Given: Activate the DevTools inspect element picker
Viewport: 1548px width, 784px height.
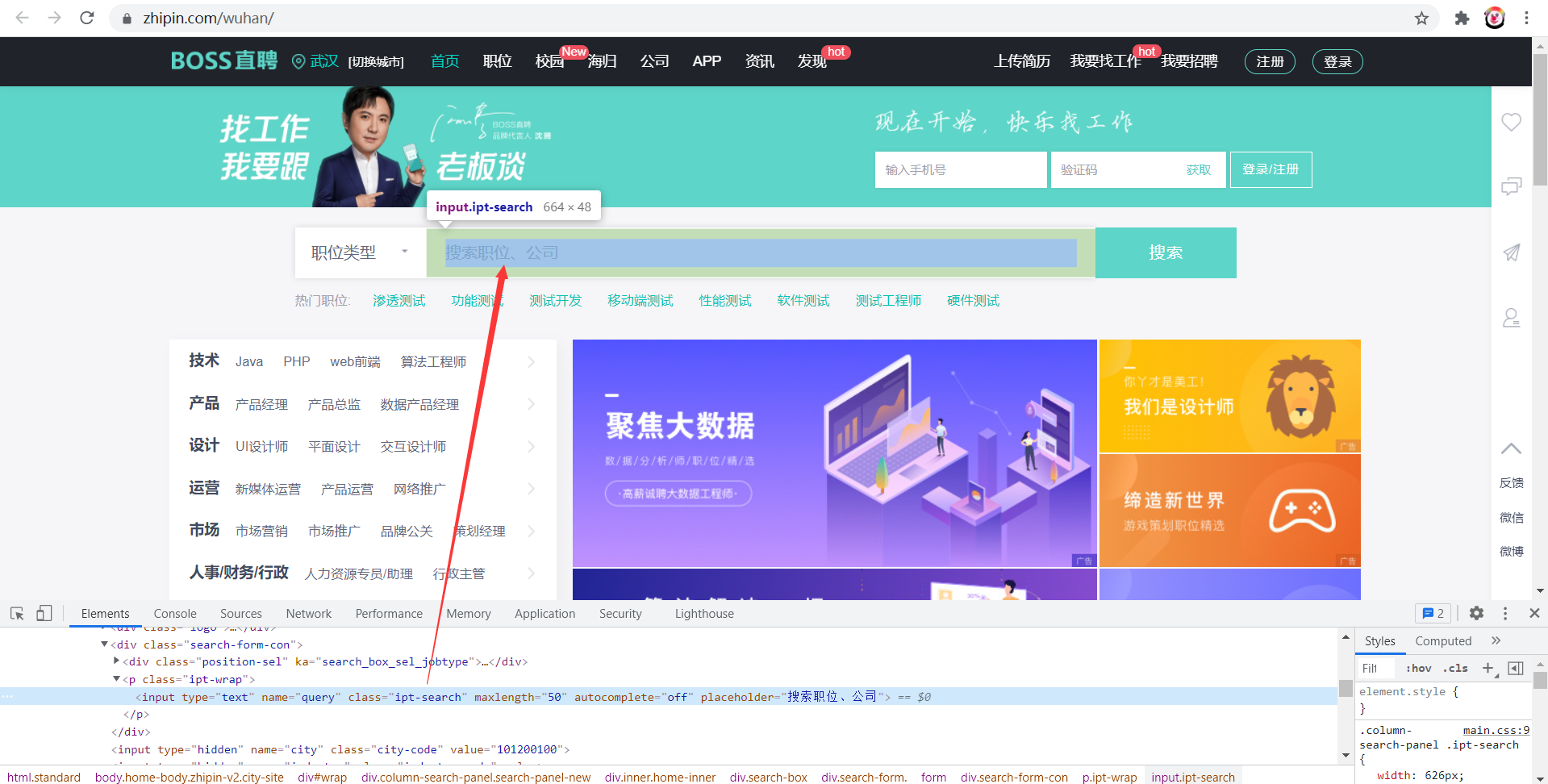Looking at the screenshot, I should (17, 614).
